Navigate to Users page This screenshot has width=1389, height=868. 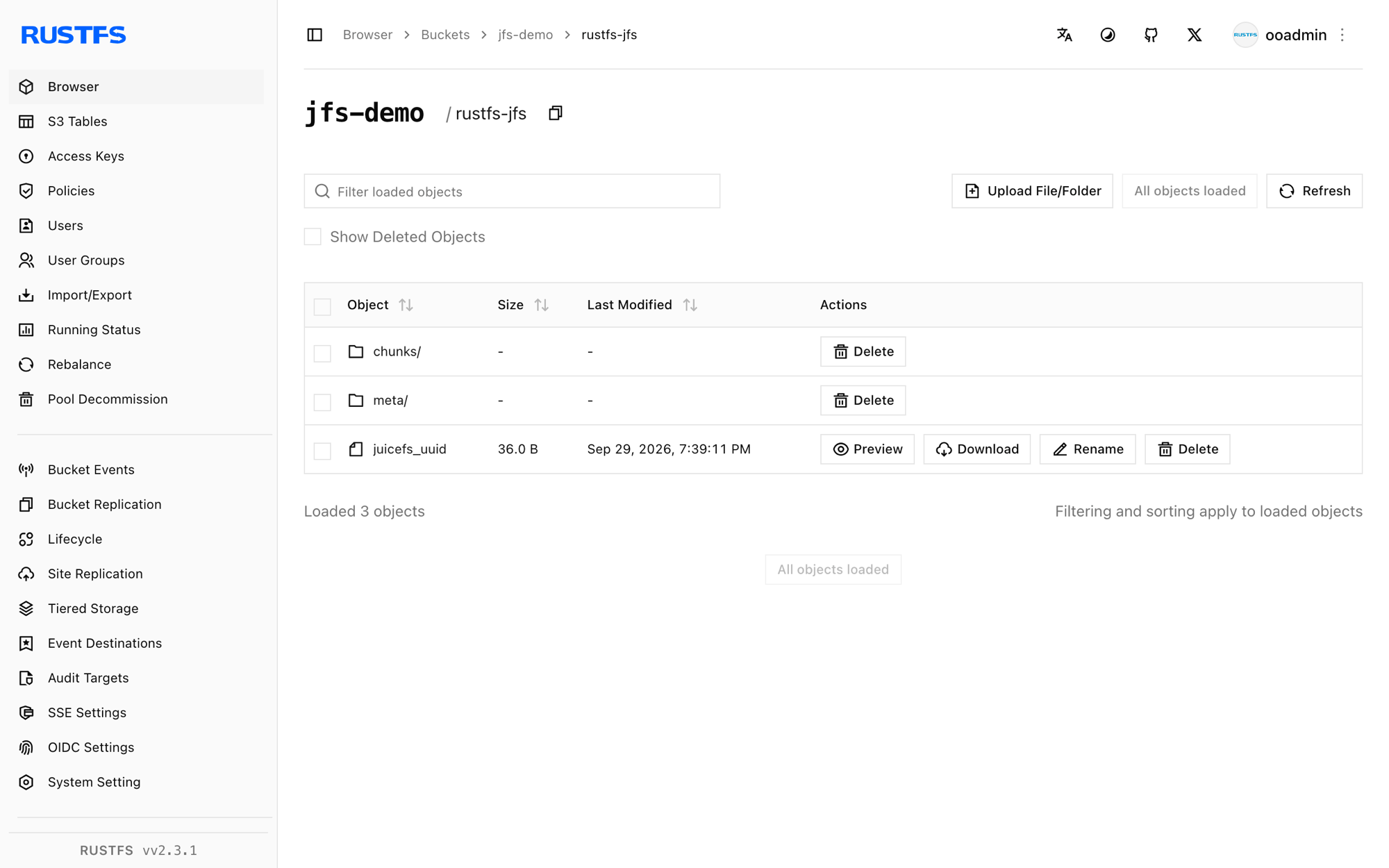[x=136, y=226]
